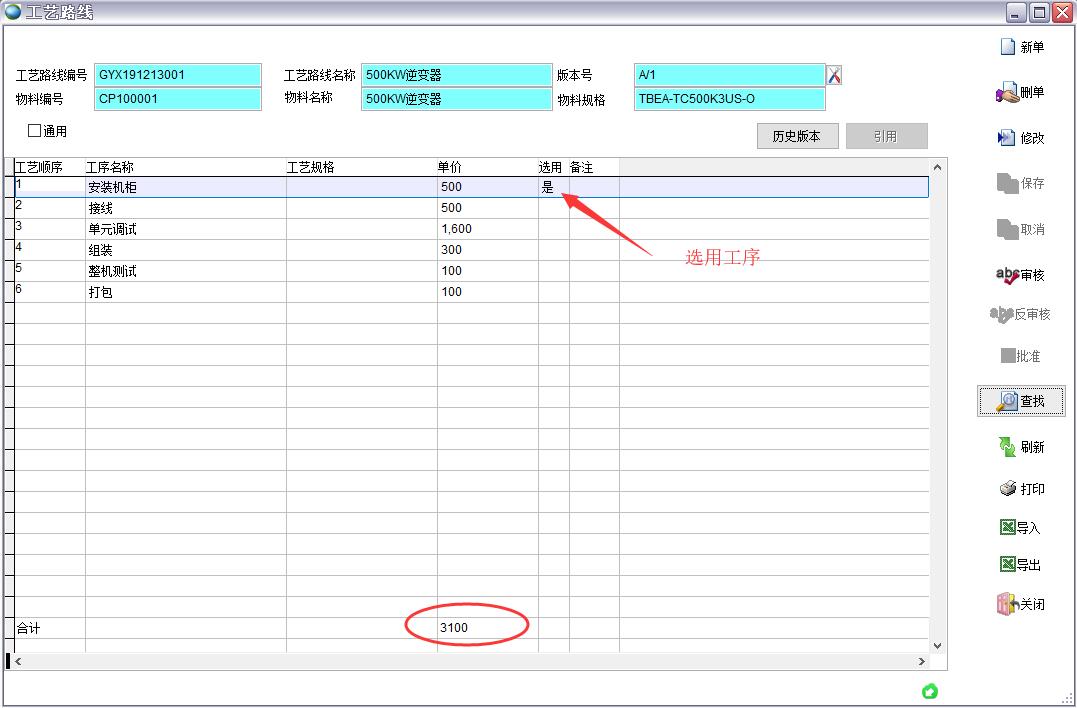Print using the 打印 printer icon
This screenshot has width=1077, height=708.
coord(1008,489)
